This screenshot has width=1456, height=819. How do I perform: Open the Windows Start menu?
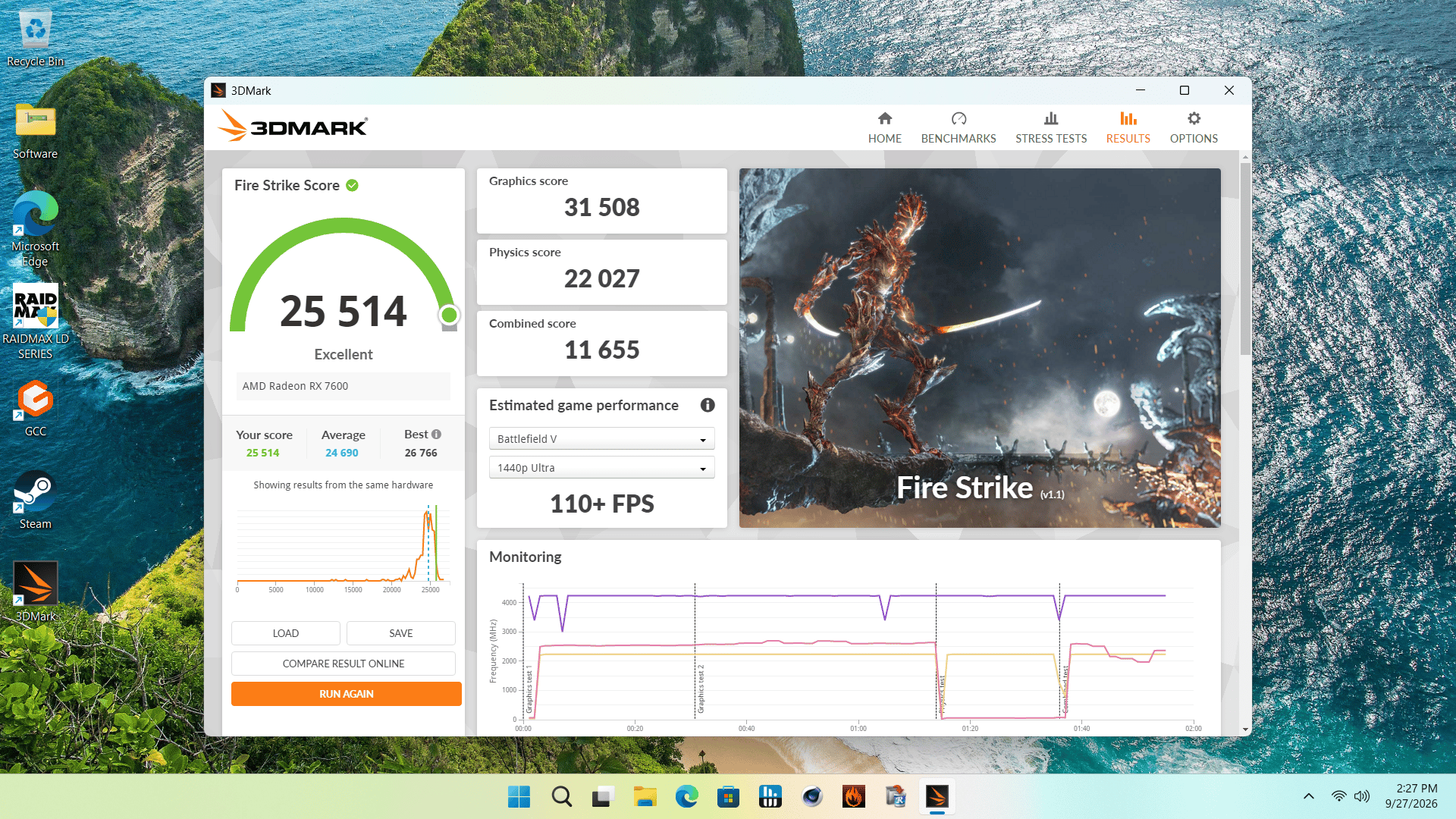(519, 796)
